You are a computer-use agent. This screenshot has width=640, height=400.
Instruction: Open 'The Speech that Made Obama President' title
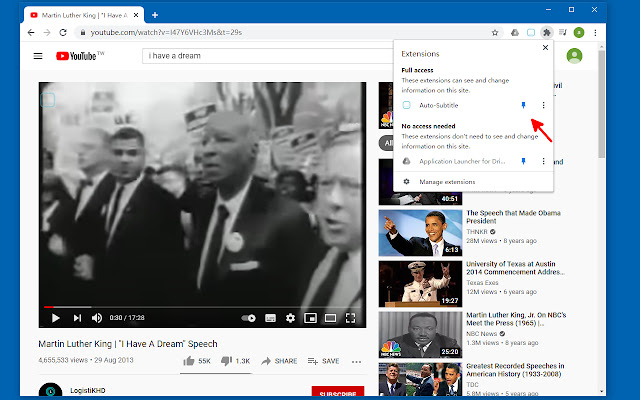(513, 217)
